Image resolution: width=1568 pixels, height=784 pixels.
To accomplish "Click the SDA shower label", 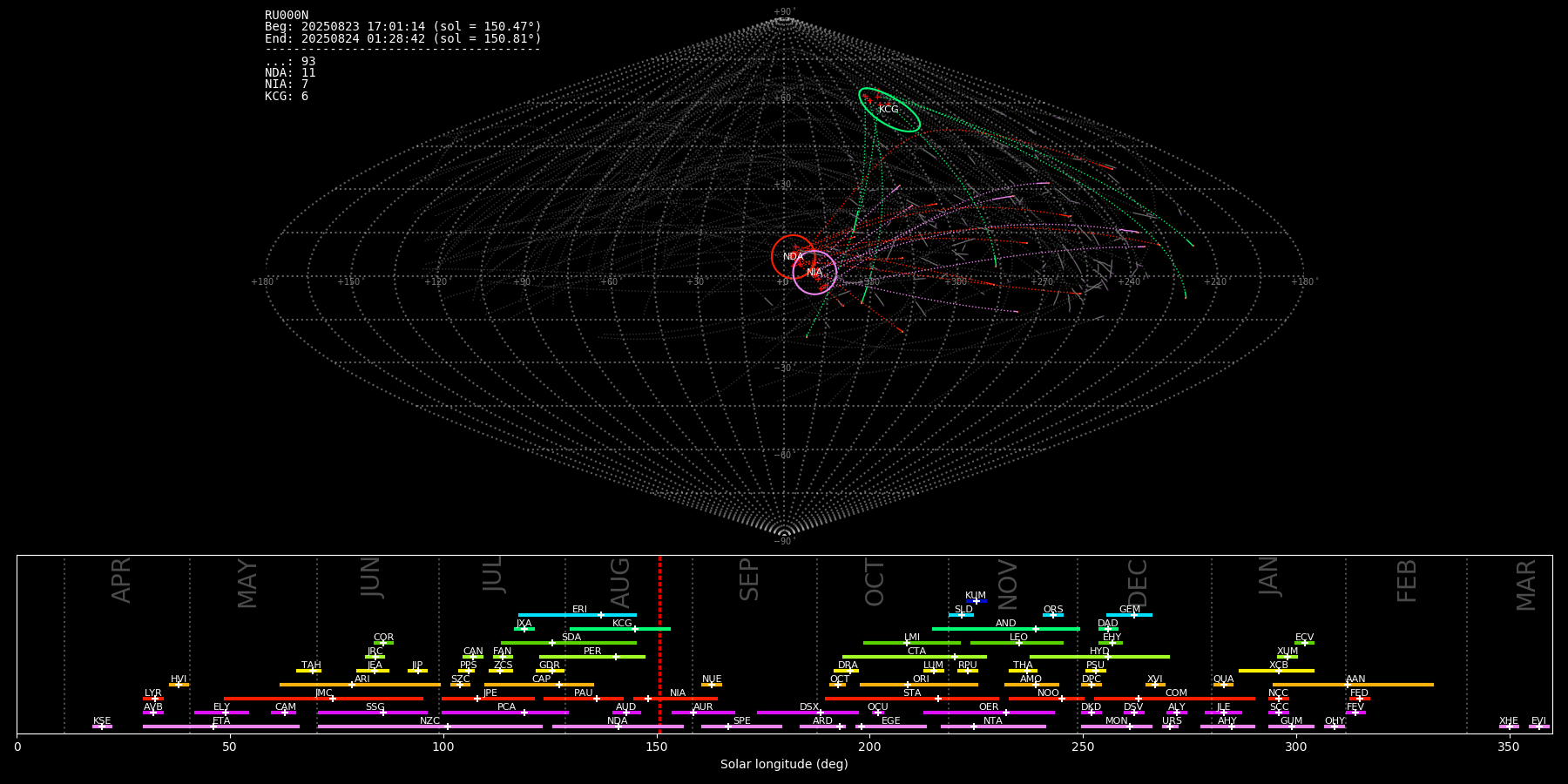I will 571,638.
